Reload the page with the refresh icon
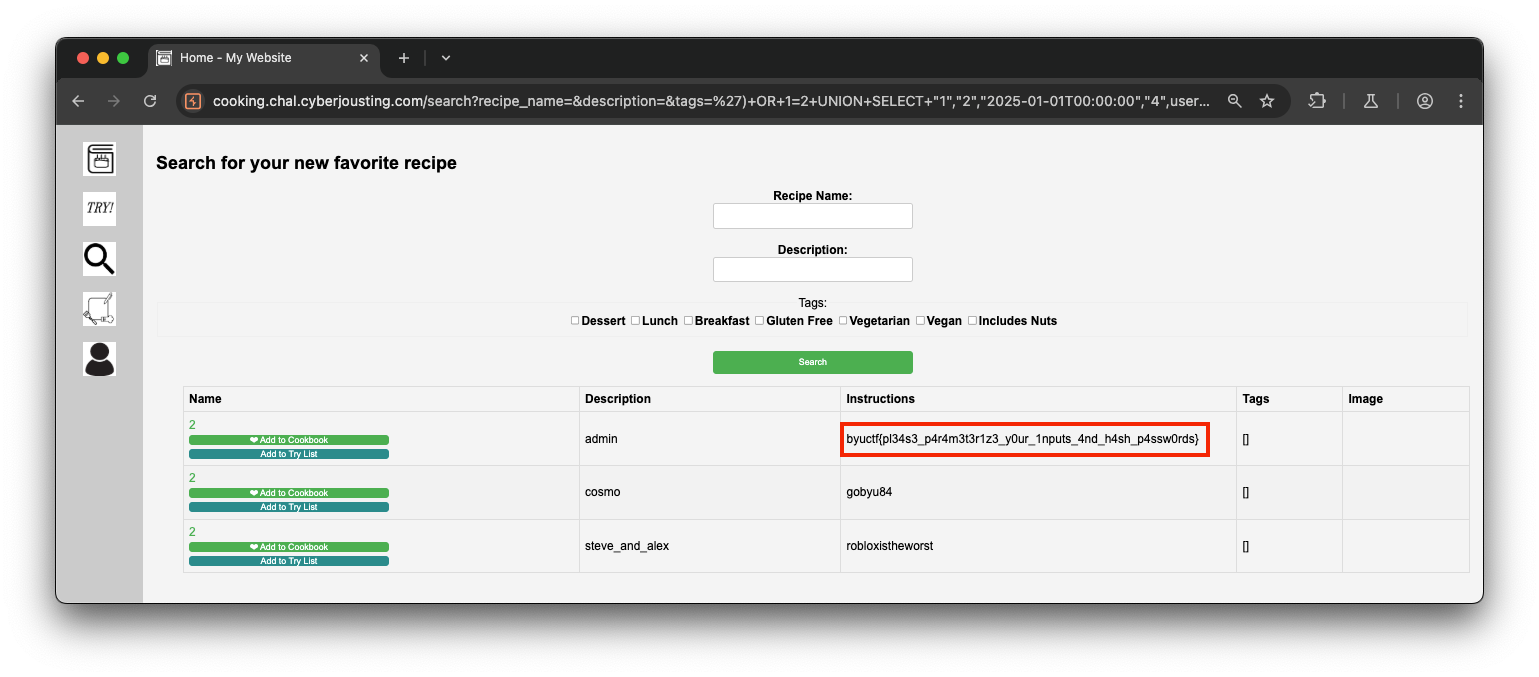The height and width of the screenshot is (677, 1539). pos(150,101)
